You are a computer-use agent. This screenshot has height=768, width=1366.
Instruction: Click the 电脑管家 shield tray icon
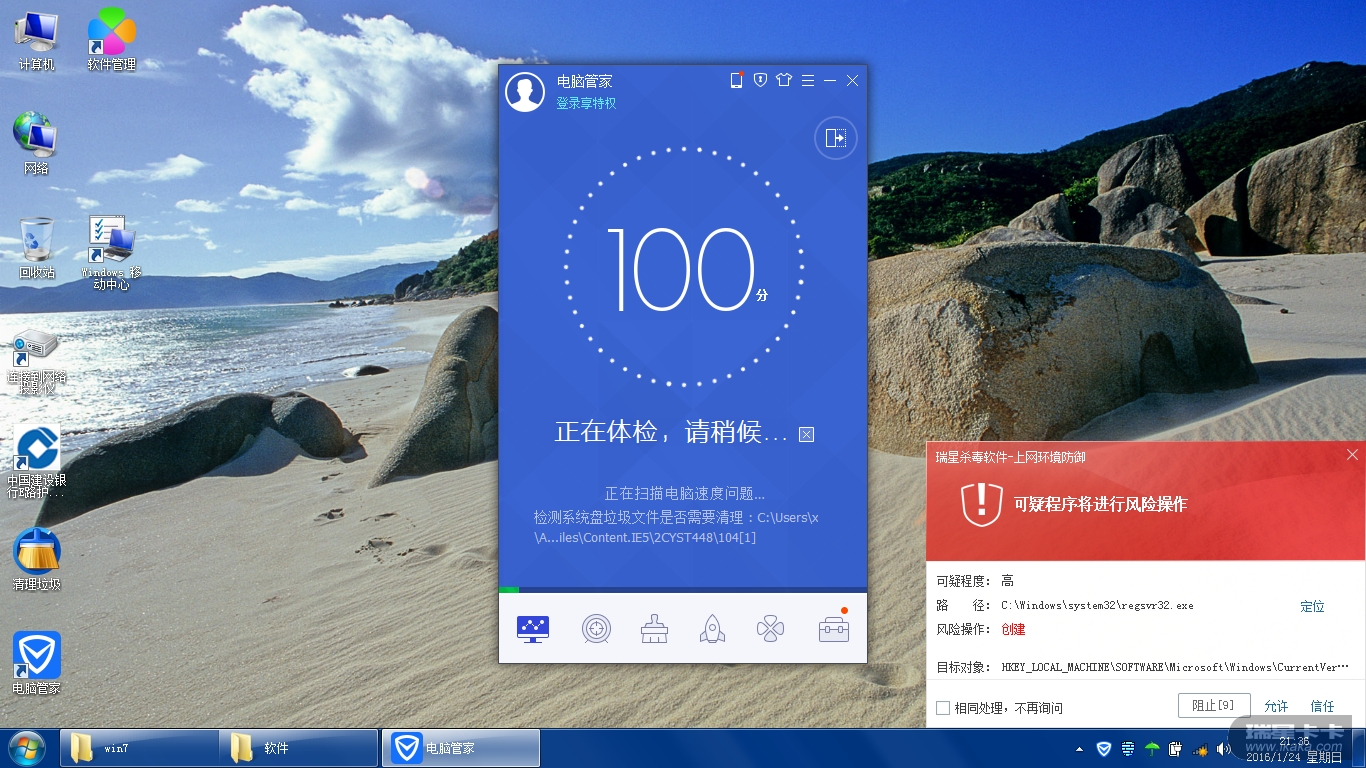click(x=1104, y=749)
